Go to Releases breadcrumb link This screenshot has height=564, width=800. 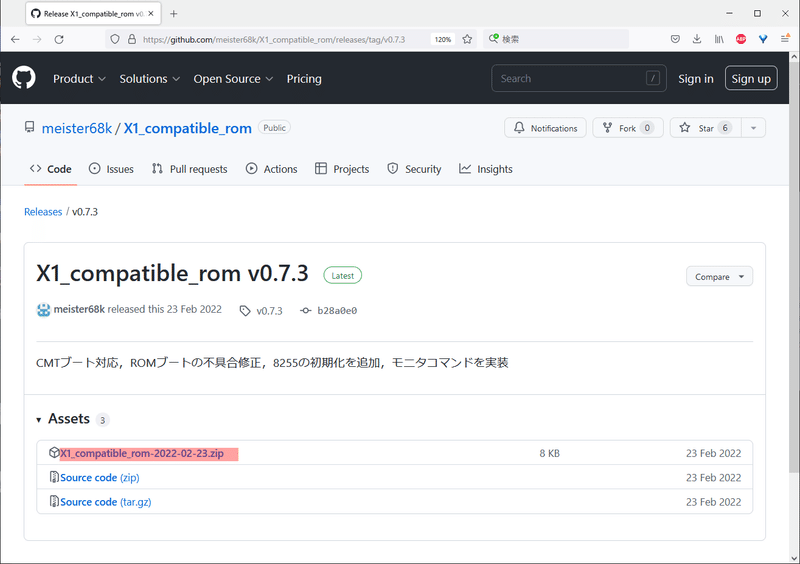pos(43,212)
